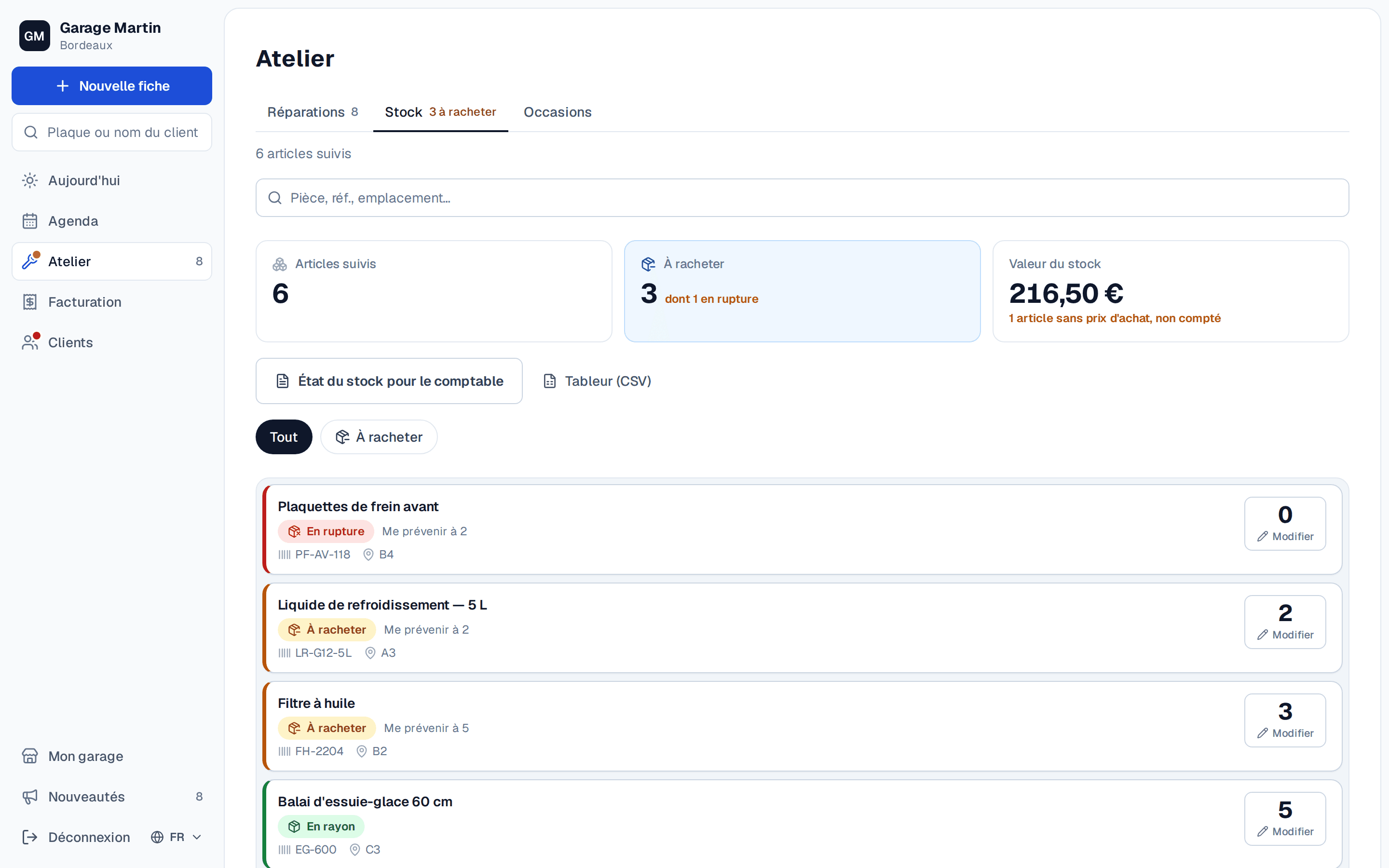This screenshot has height=868, width=1389.
Task: Click the location pin beside B4
Action: [x=368, y=555]
